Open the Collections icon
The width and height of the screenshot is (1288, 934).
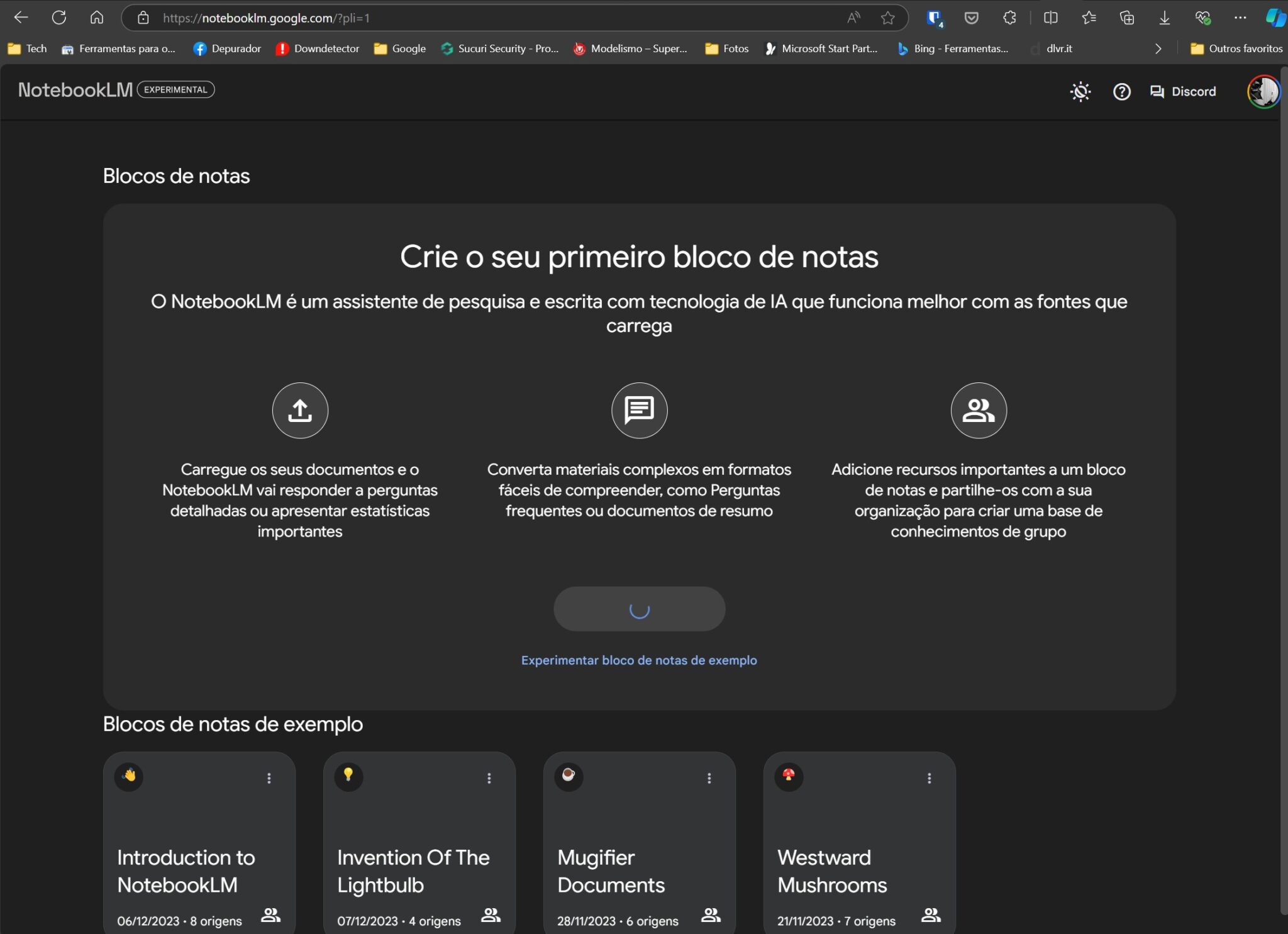[1126, 18]
